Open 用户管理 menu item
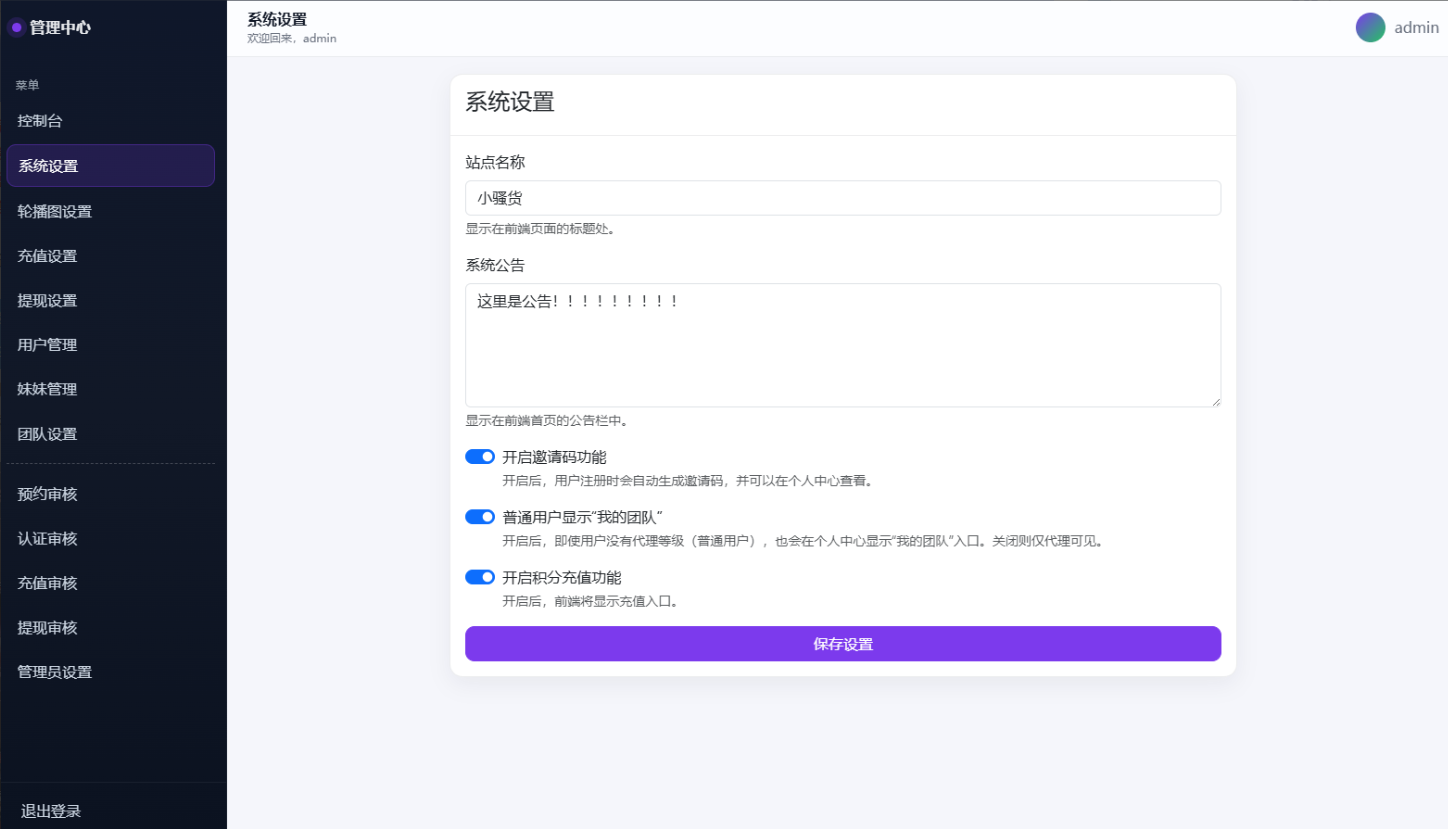Viewport: 1448px width, 829px height. 111,345
